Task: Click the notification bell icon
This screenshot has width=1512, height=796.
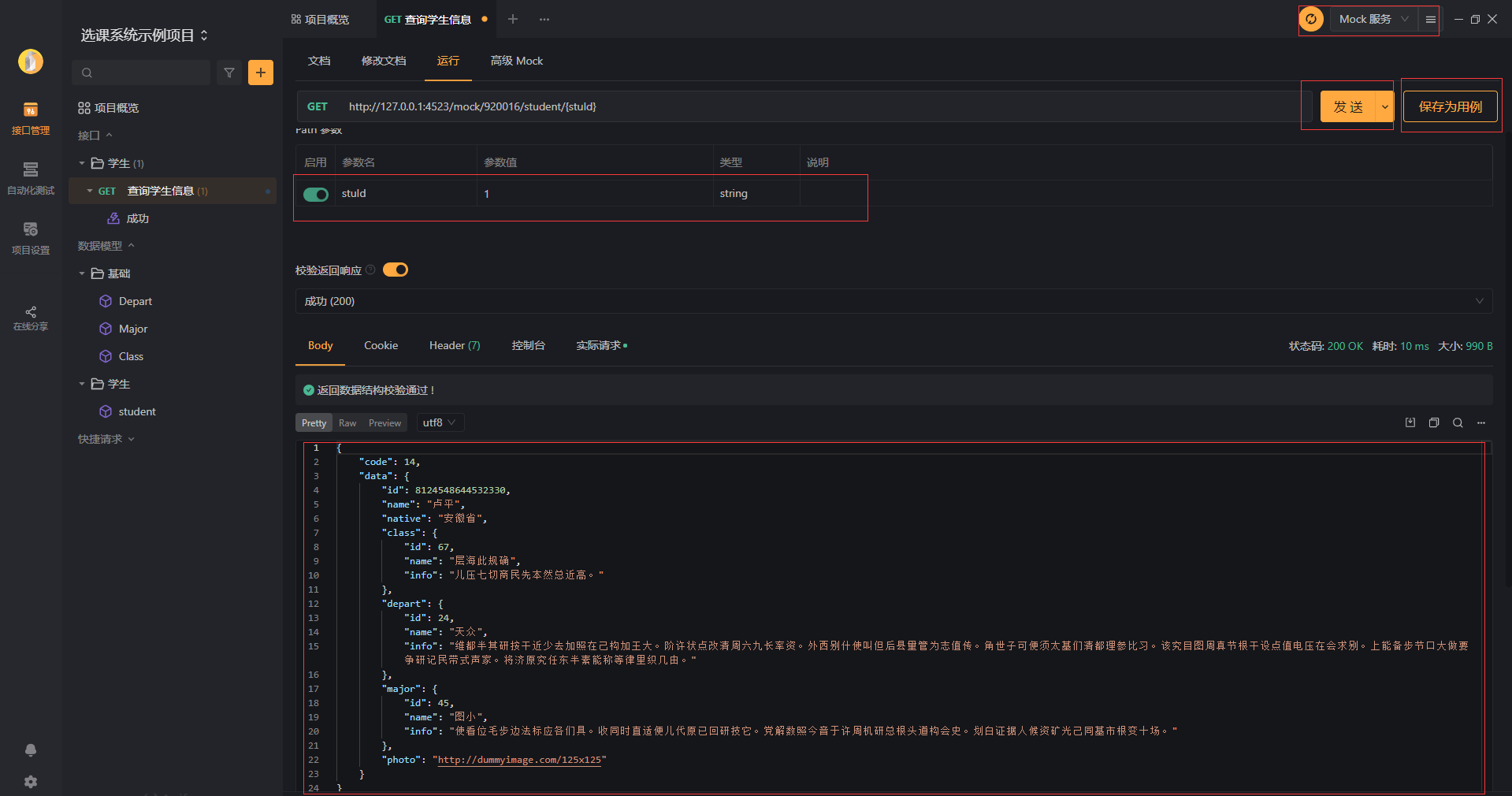Action: [31, 750]
